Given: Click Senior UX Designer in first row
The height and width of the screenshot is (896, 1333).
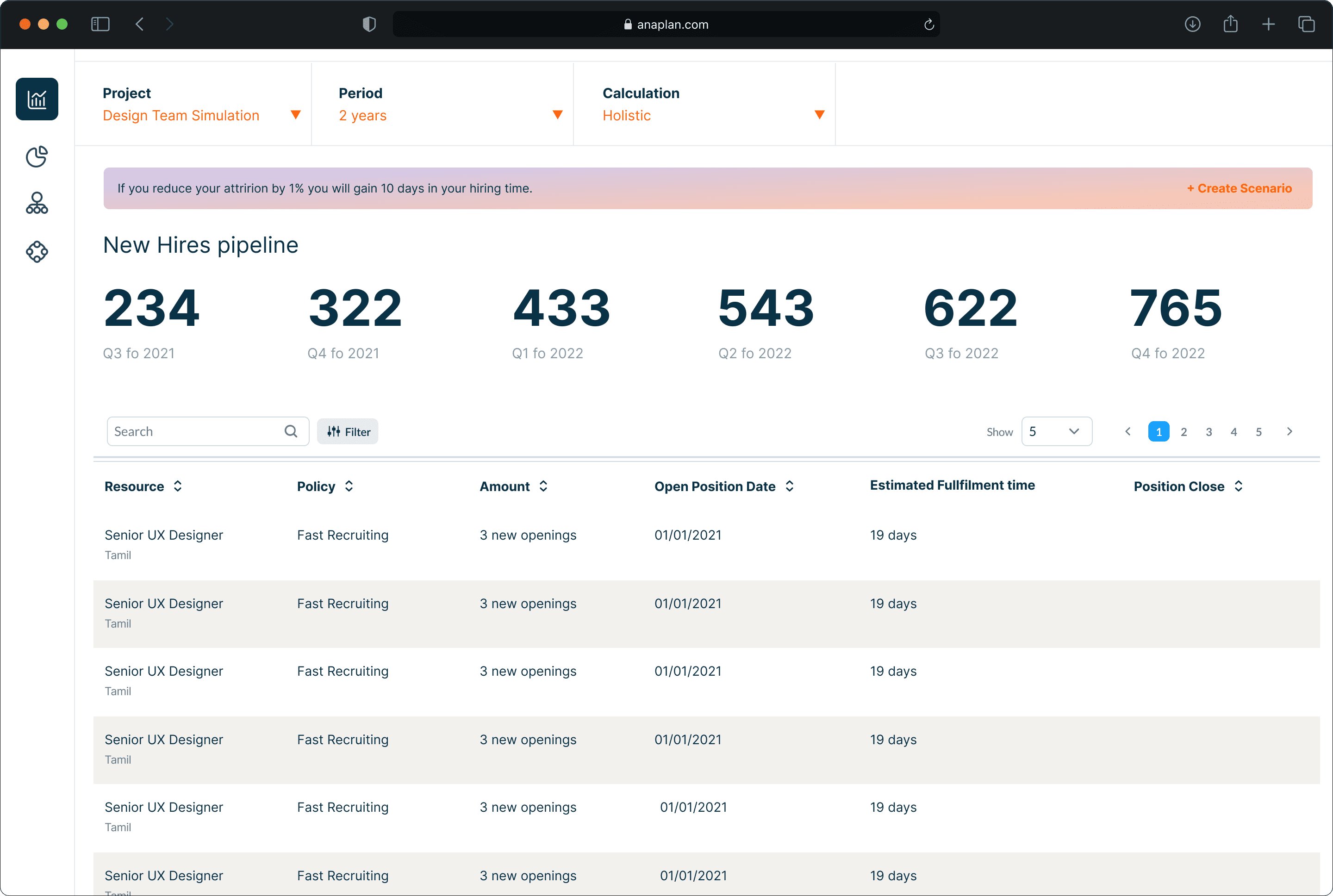Looking at the screenshot, I should (x=163, y=535).
